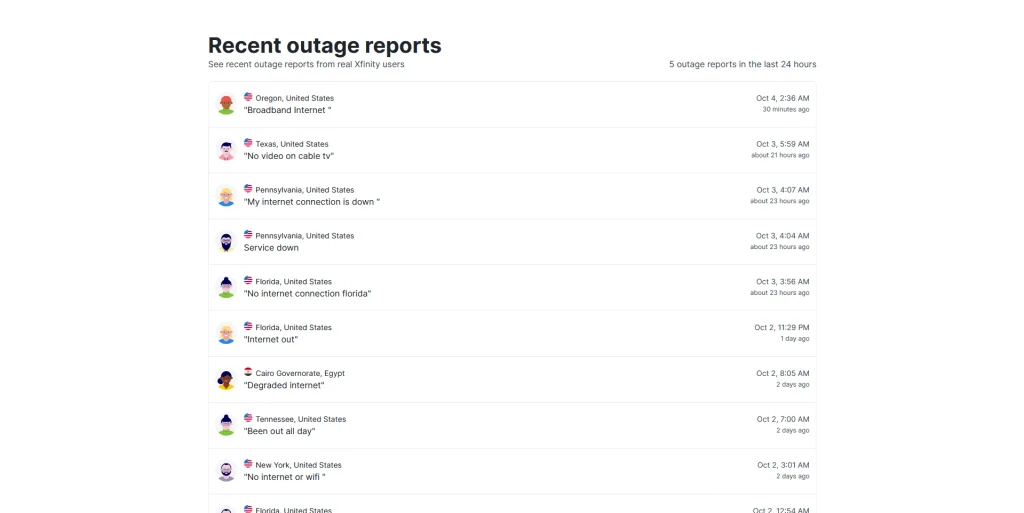
Task: Select the "New York, United States" location text
Action: 298,465
